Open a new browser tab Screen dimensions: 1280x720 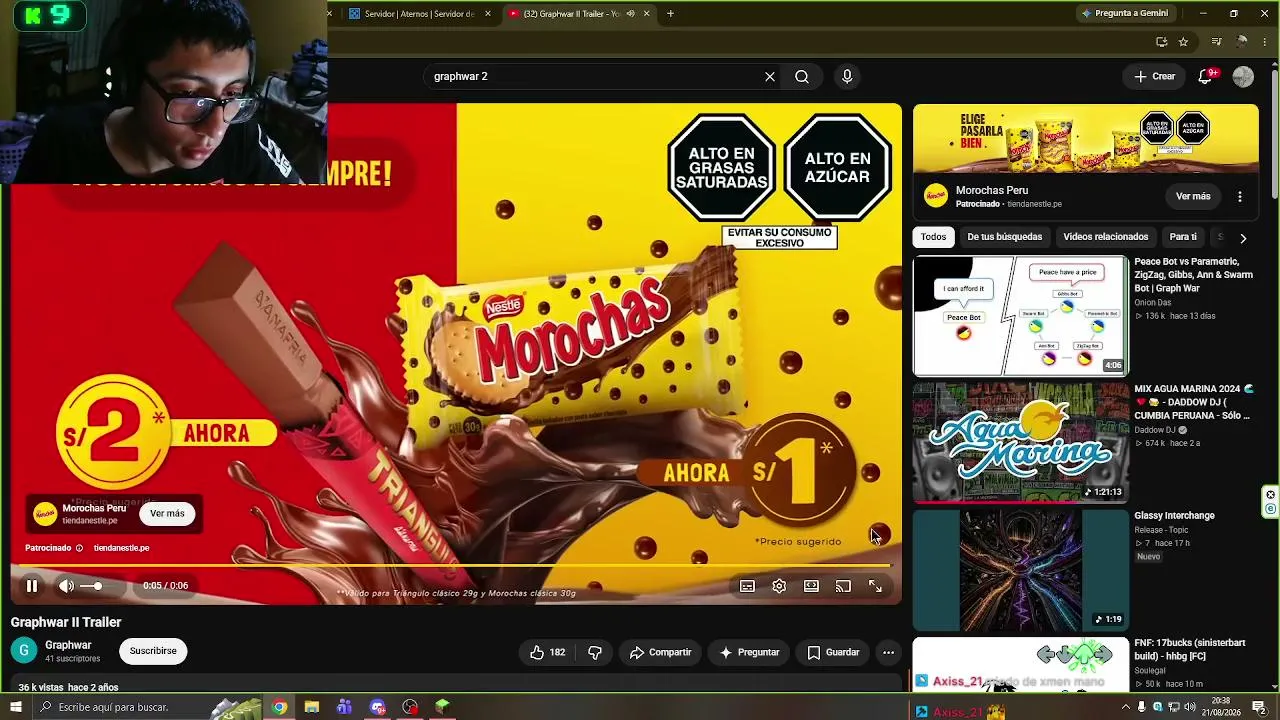(x=670, y=14)
